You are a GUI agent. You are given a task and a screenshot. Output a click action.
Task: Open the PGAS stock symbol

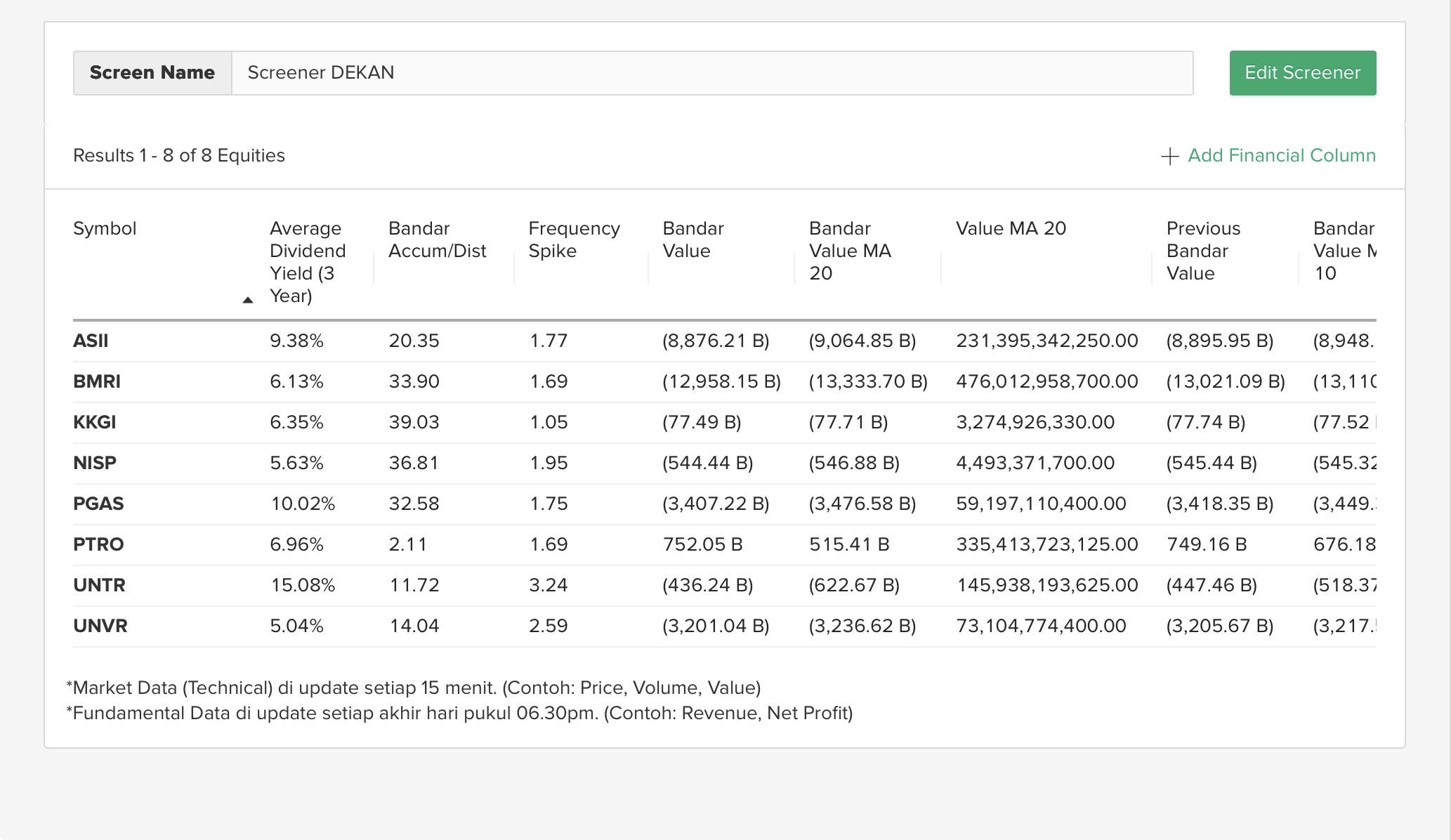click(x=98, y=504)
